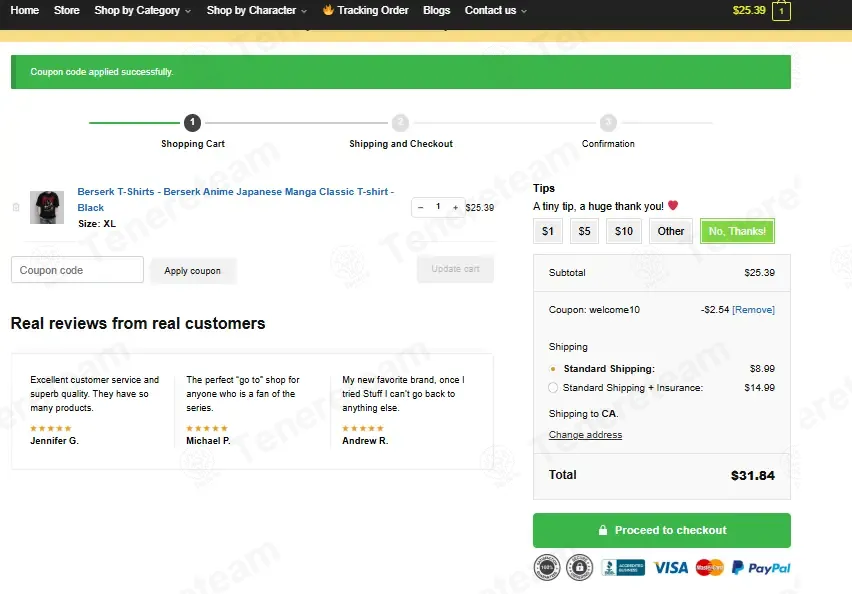Click the VISA card logo
This screenshot has width=852, height=594.
pyautogui.click(x=671, y=568)
